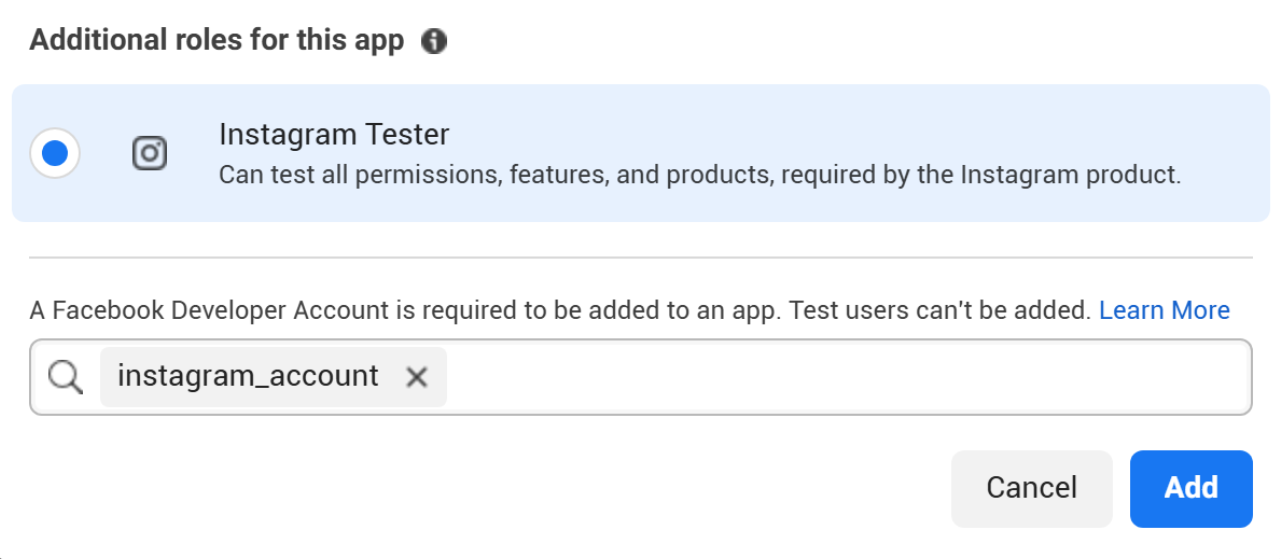Open info tooltip beside Additional roles heading

point(434,41)
